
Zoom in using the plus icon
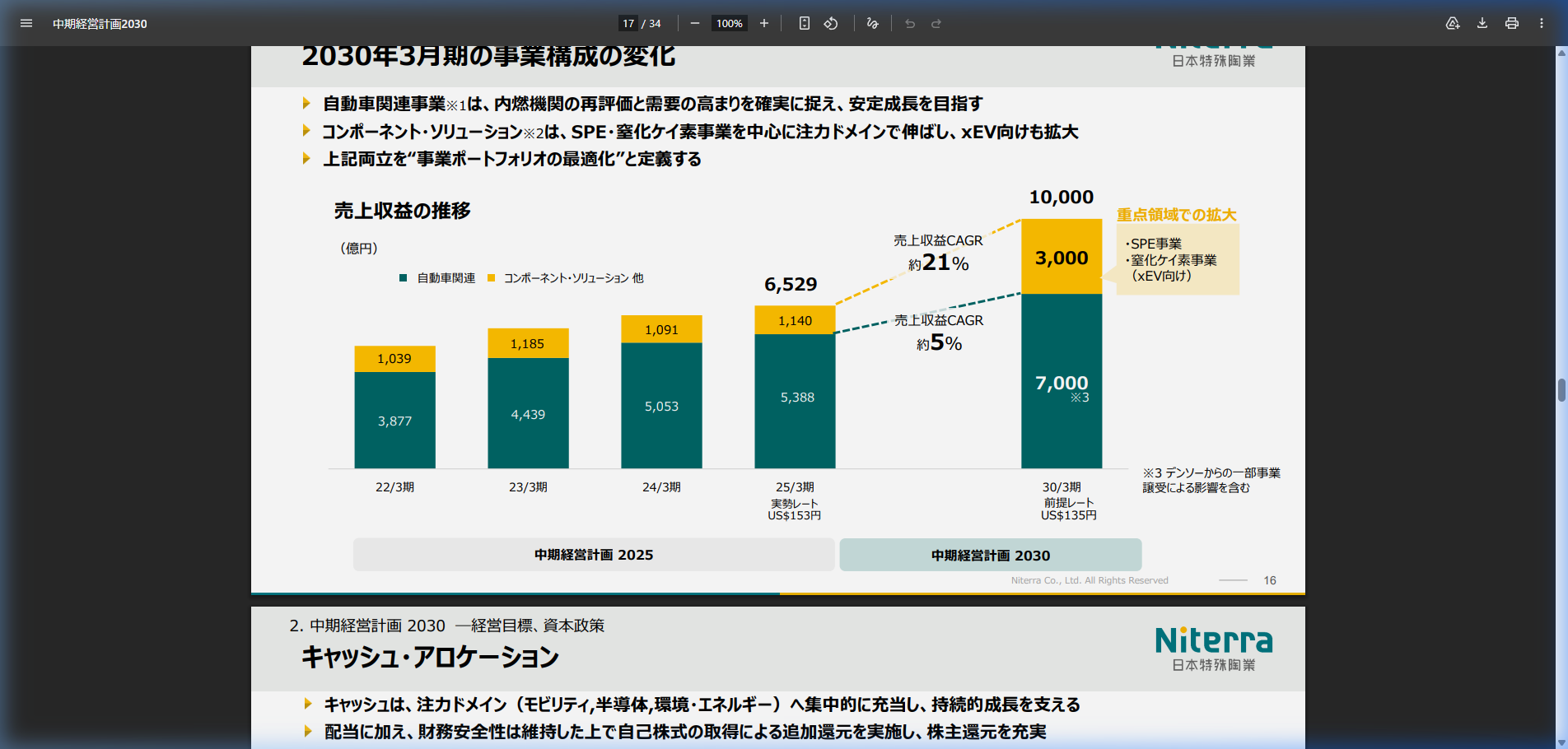click(763, 23)
